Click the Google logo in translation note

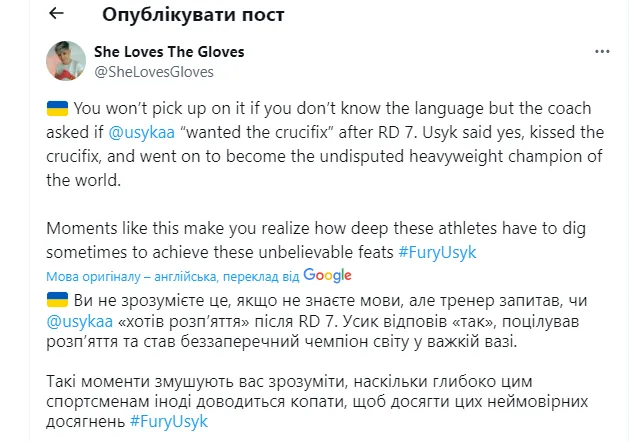326,274
